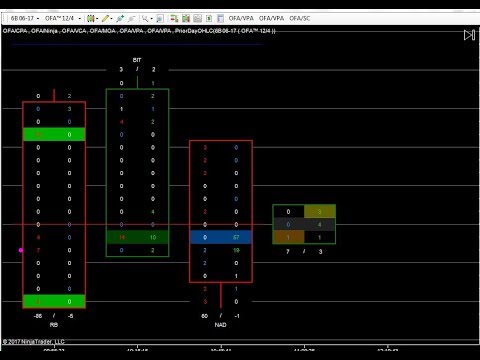The image size is (480, 360).
Task: Click the skip-to-end arrow at chart corner
Action: pyautogui.click(x=469, y=35)
